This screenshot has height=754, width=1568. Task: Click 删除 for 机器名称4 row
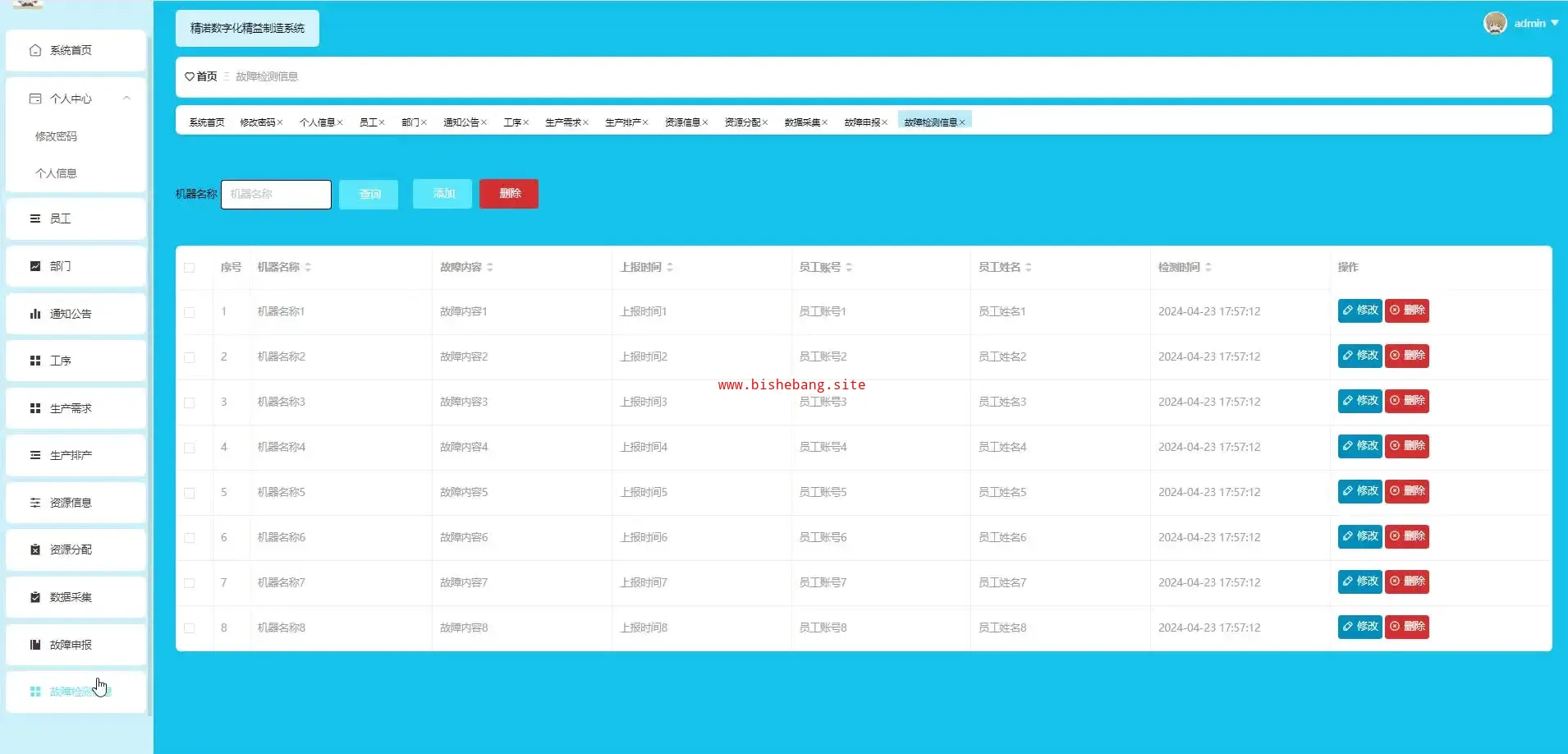1407,446
